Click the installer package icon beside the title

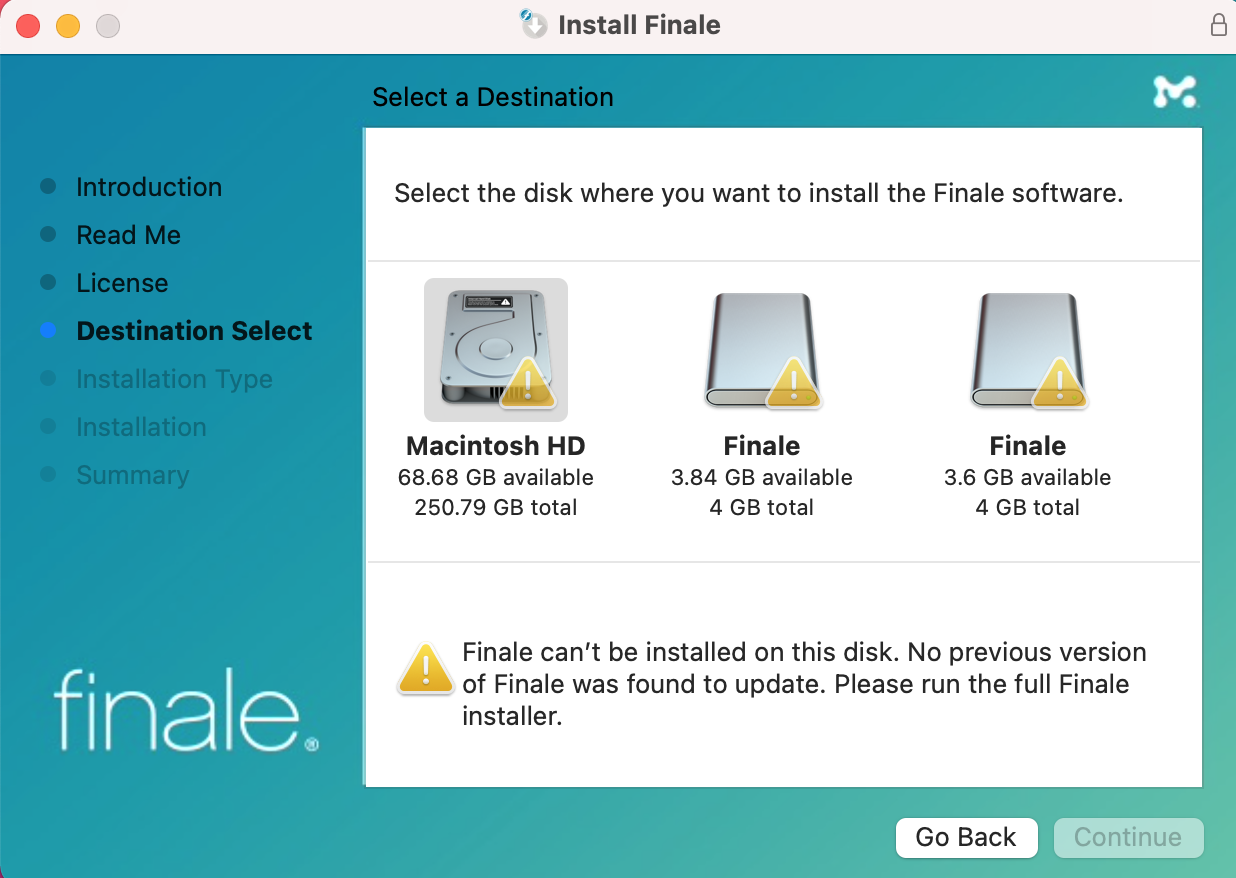tap(534, 25)
